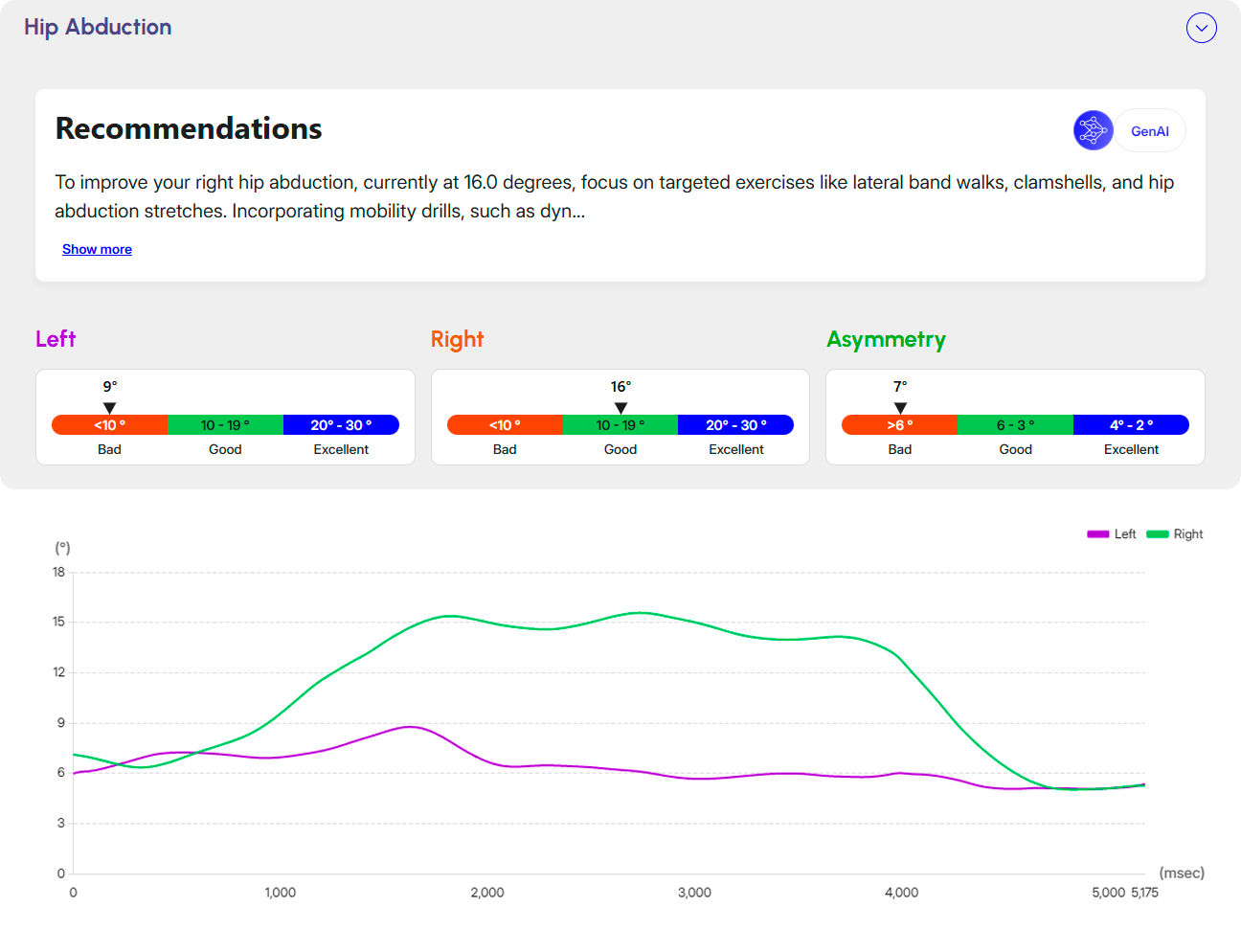Collapse the Hip Abduction section chevron

pos(1201,28)
